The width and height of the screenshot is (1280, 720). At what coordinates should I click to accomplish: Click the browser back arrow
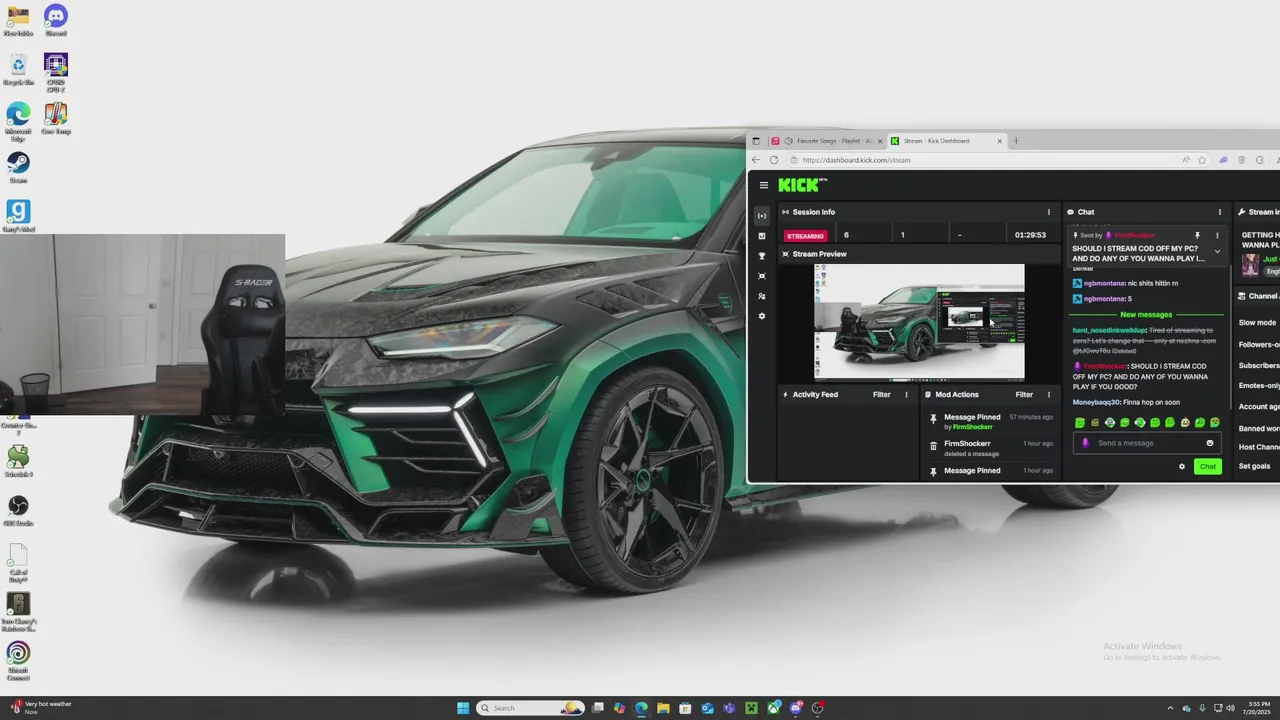pos(756,160)
